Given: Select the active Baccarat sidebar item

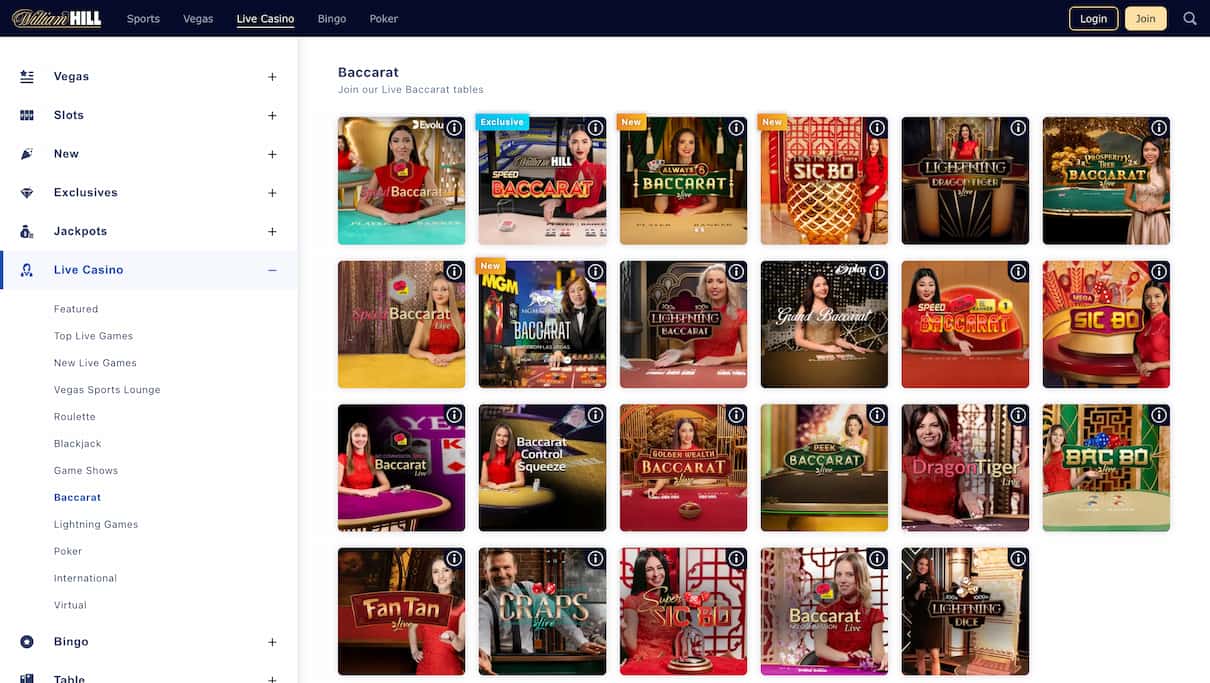Looking at the screenshot, I should tap(77, 497).
